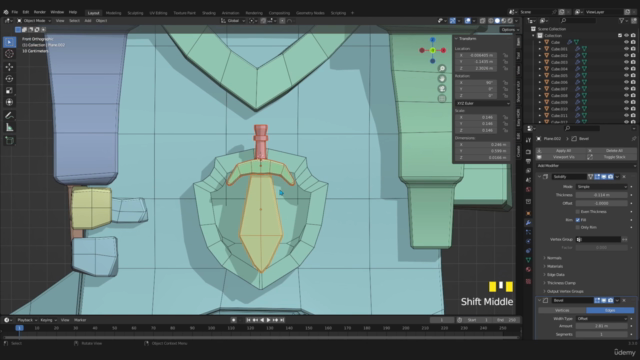Click the Toggle Stack button
Image resolution: width=640 pixels, height=360 pixels.
(x=611, y=157)
